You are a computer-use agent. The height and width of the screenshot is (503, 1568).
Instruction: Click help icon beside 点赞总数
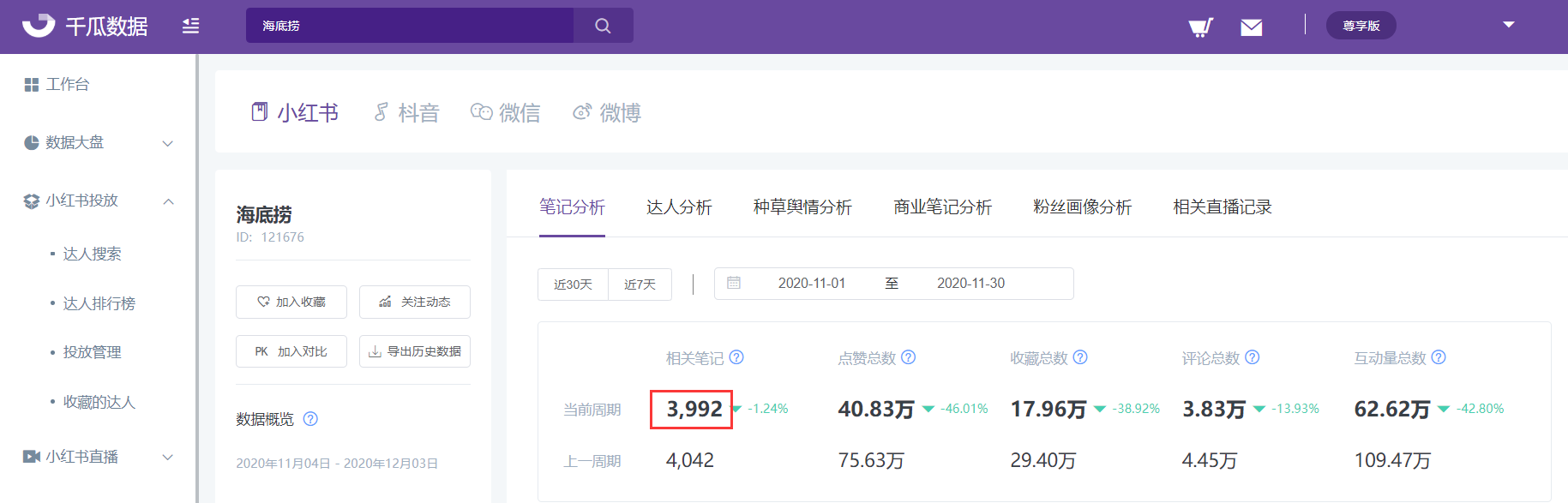click(x=909, y=357)
